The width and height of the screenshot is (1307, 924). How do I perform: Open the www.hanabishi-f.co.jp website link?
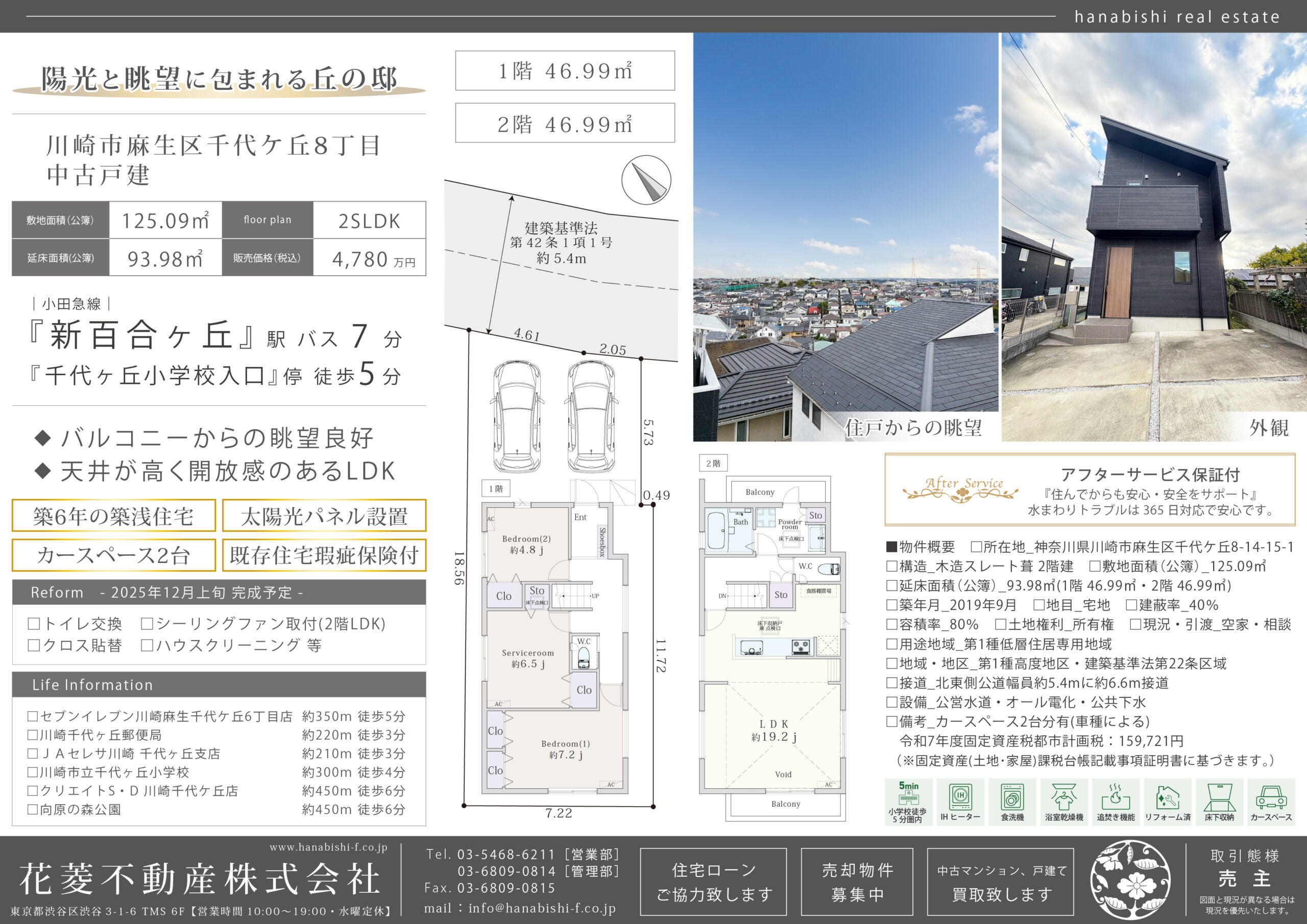click(x=328, y=847)
